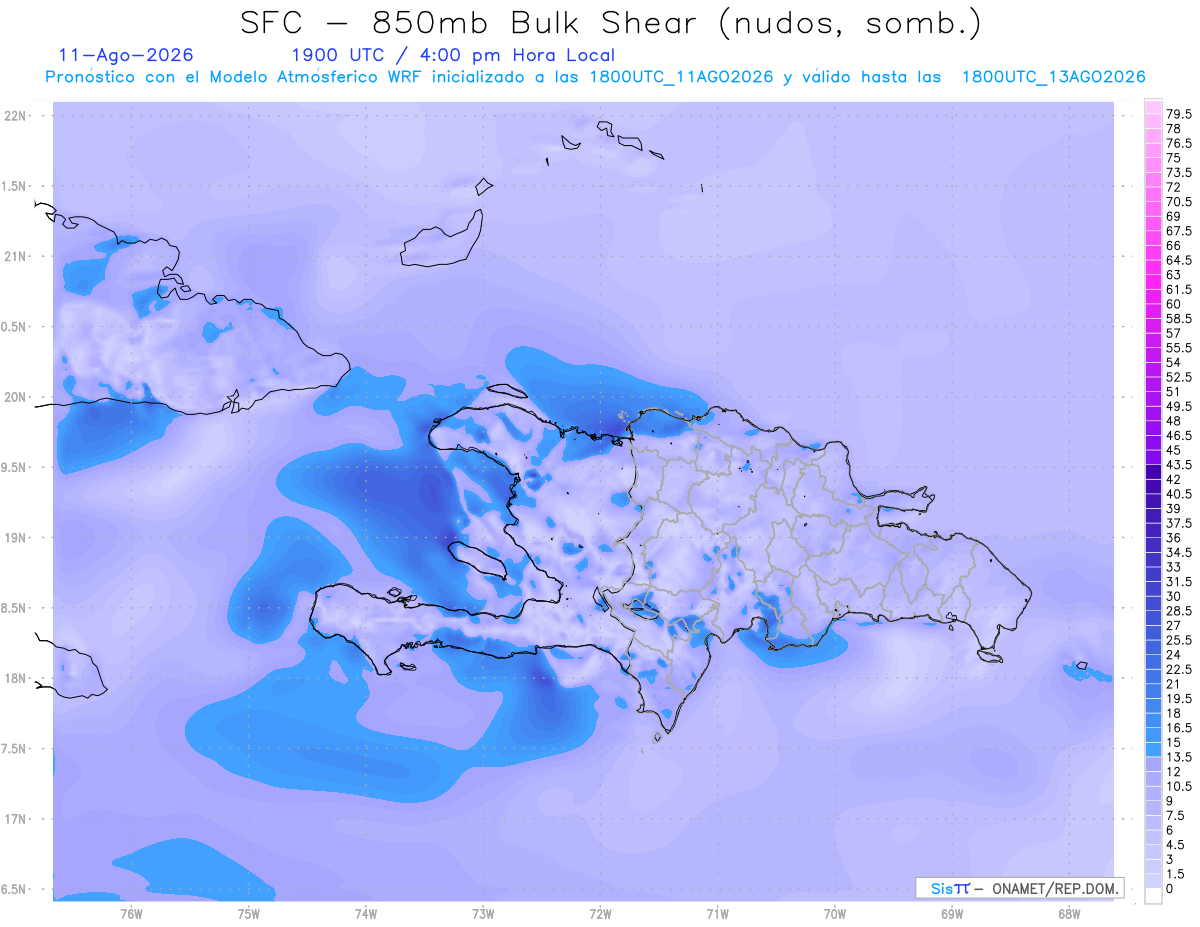The image size is (1200, 927).
Task: Click the 75W longitude axis label
Action: point(249,914)
